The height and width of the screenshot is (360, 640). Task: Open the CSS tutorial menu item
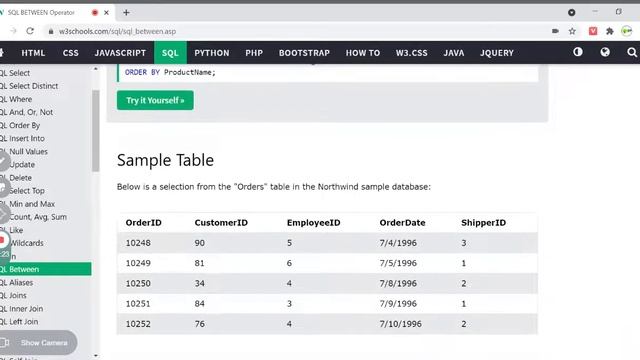(71, 53)
